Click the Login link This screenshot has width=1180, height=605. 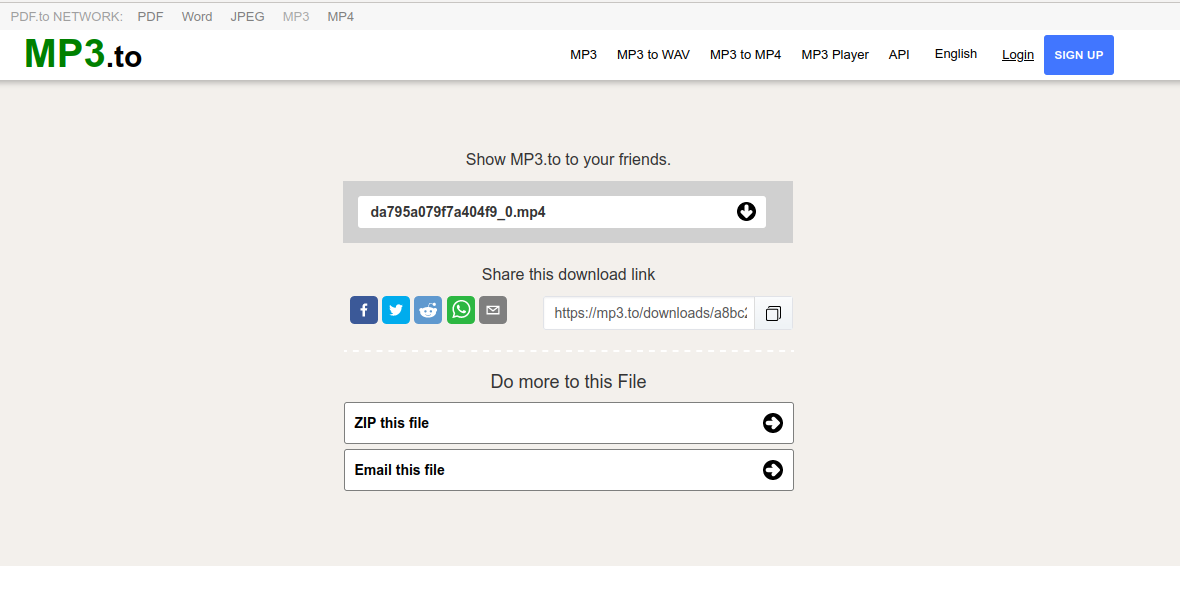pos(1017,55)
